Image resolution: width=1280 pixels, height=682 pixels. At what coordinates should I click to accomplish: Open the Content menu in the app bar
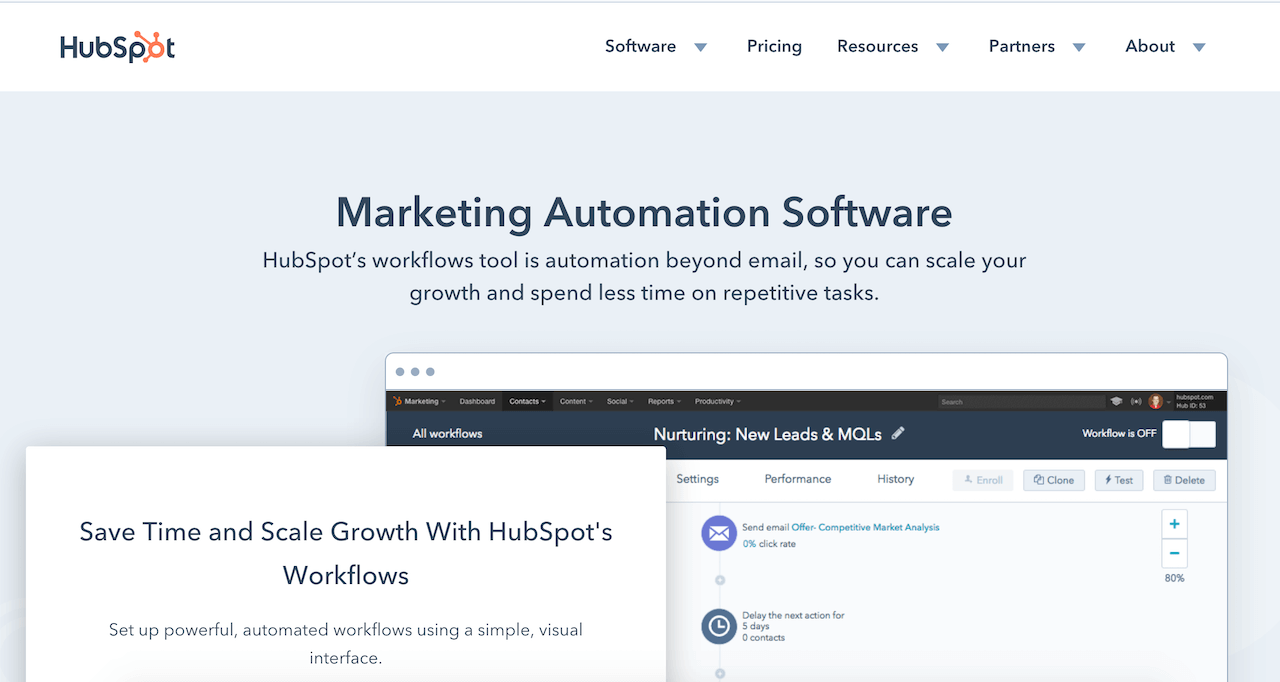click(576, 401)
